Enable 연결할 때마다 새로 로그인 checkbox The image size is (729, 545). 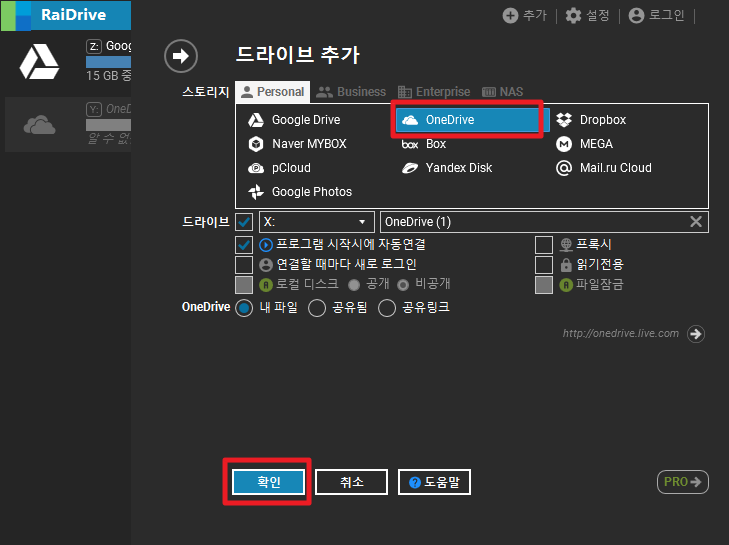[244, 265]
